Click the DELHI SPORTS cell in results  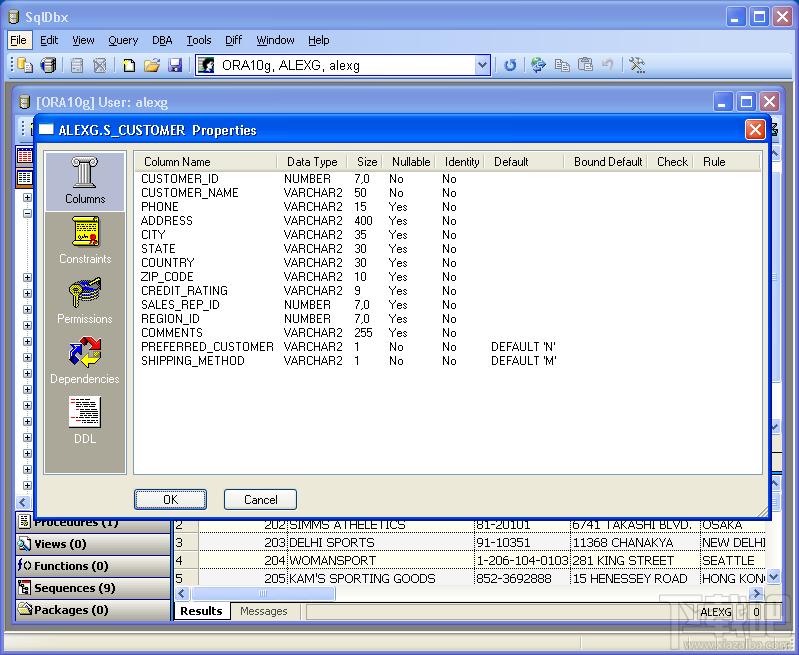pyautogui.click(x=381, y=542)
